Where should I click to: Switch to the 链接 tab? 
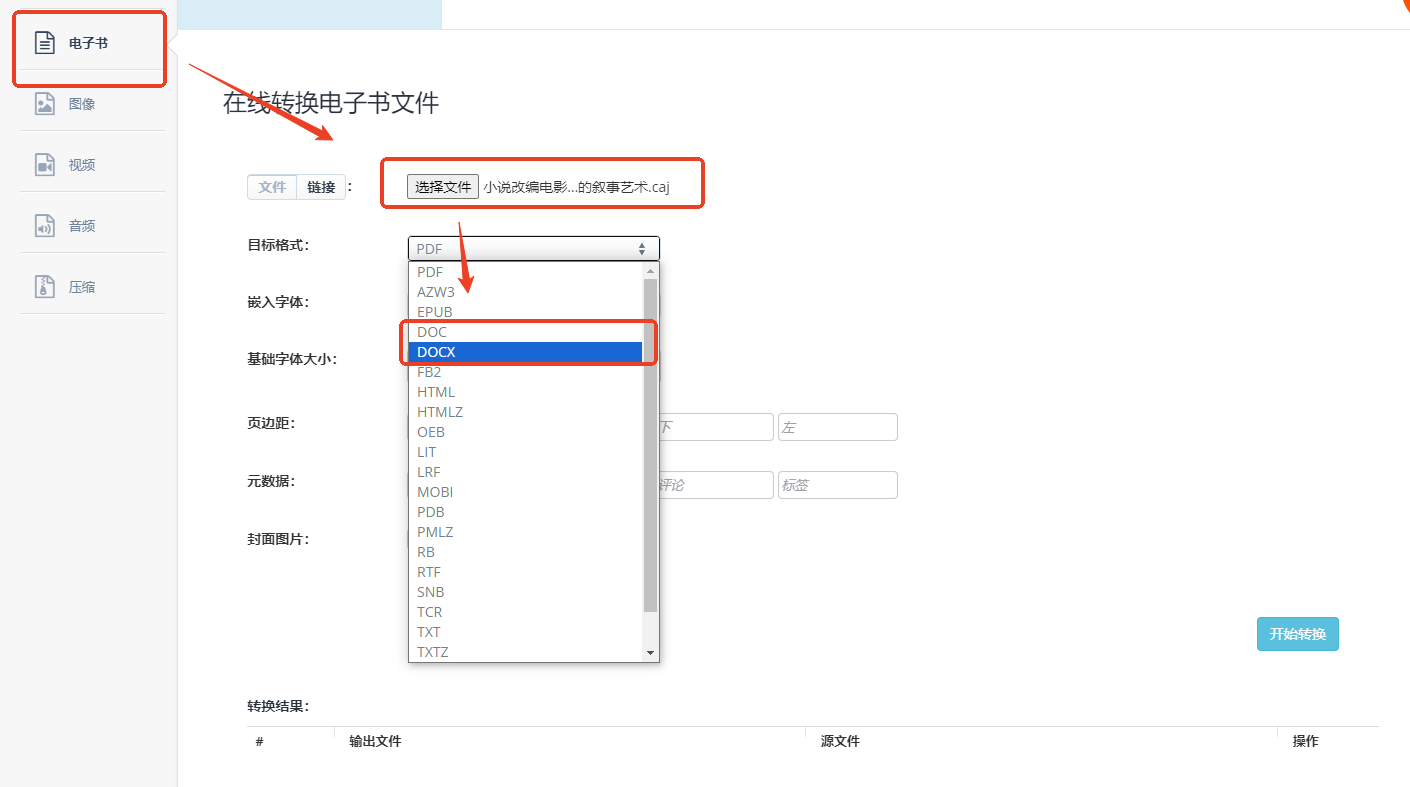(x=321, y=186)
